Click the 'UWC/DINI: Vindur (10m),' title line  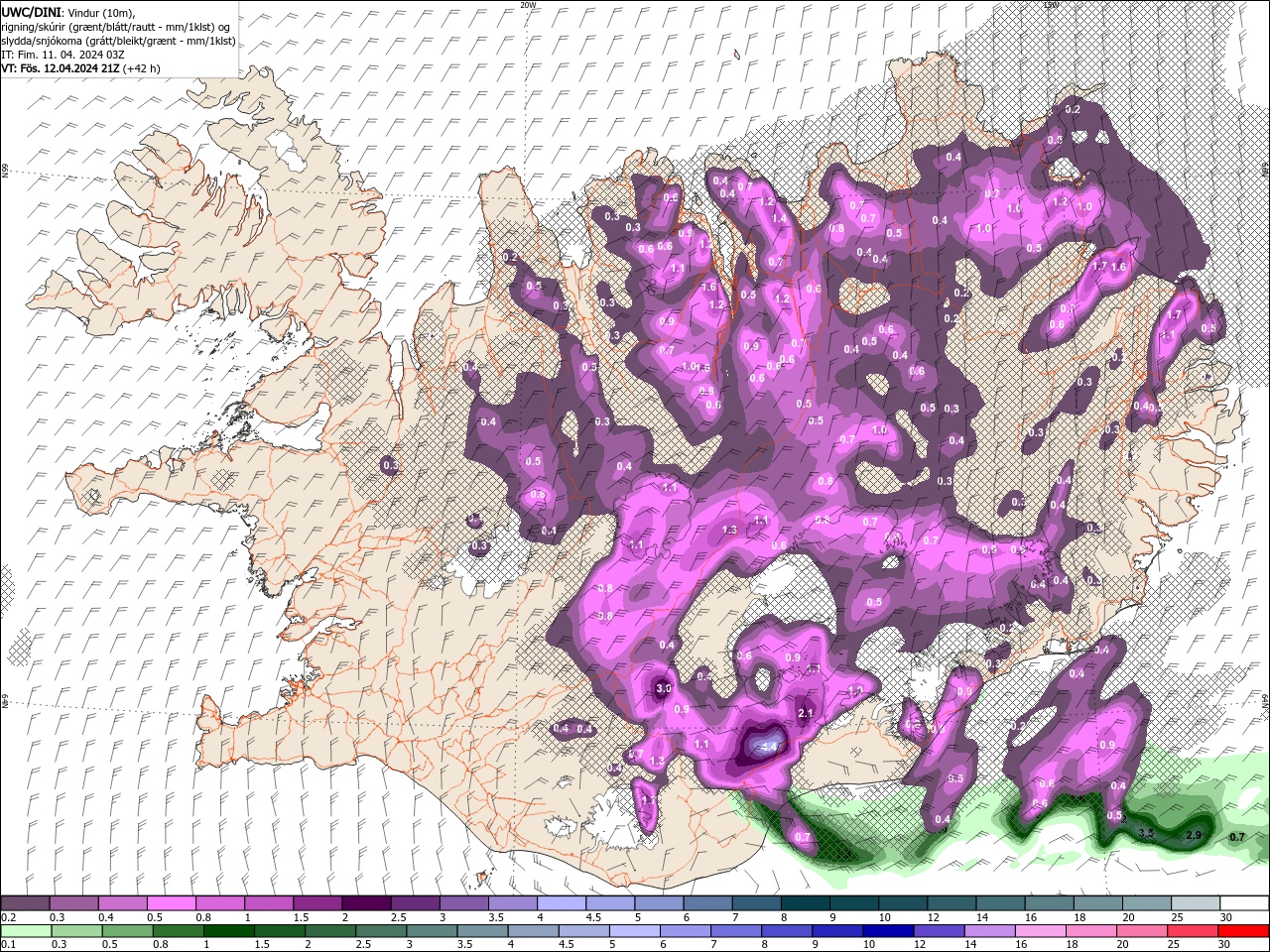(67, 12)
